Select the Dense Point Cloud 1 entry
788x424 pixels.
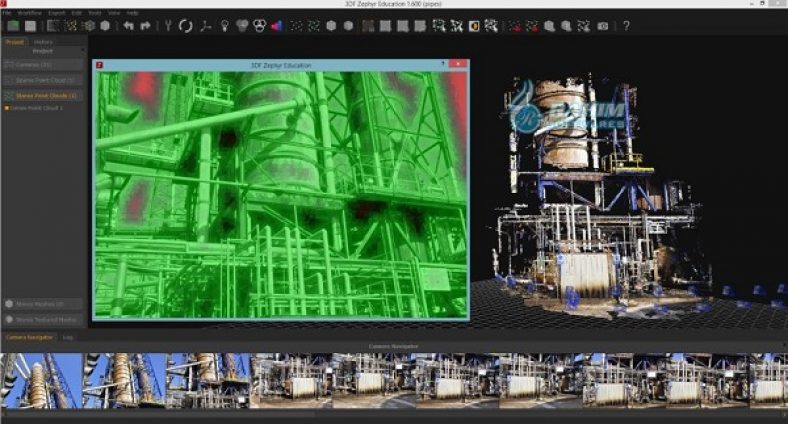pyautogui.click(x=36, y=108)
